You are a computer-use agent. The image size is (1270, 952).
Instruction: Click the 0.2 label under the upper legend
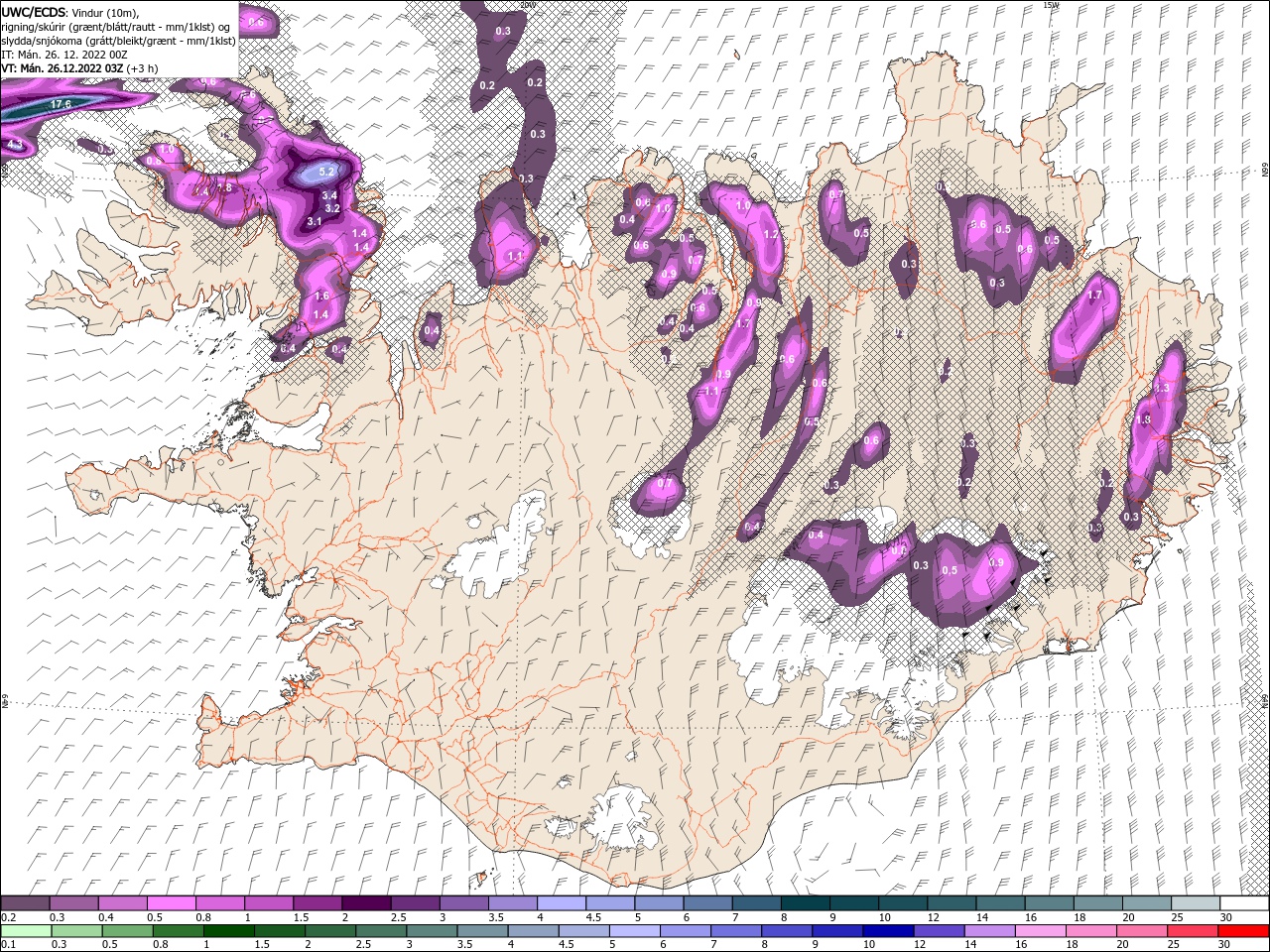point(9,917)
